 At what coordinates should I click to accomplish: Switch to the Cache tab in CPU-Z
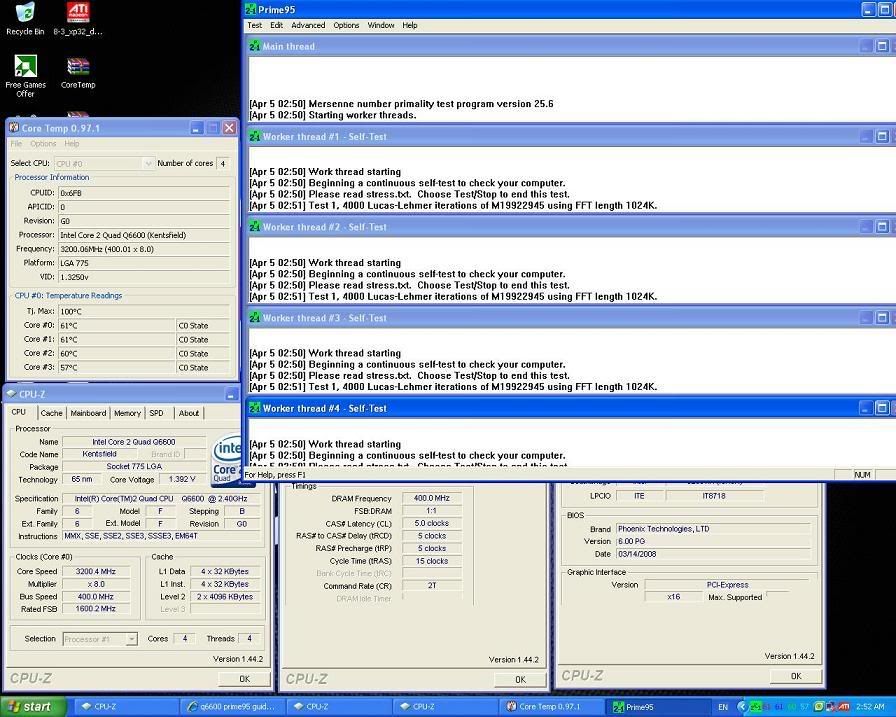pos(51,413)
